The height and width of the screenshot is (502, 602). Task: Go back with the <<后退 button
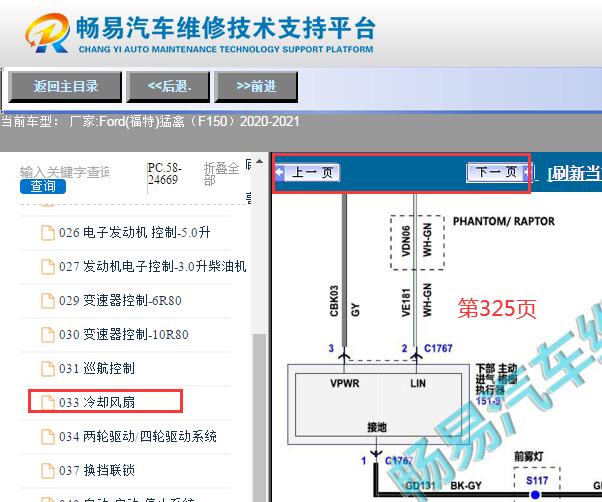click(169, 87)
